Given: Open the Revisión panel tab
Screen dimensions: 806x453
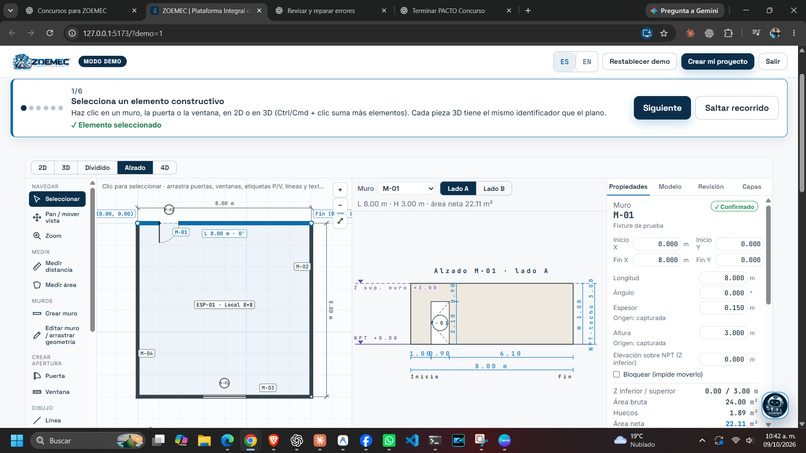Looking at the screenshot, I should pyautogui.click(x=710, y=187).
